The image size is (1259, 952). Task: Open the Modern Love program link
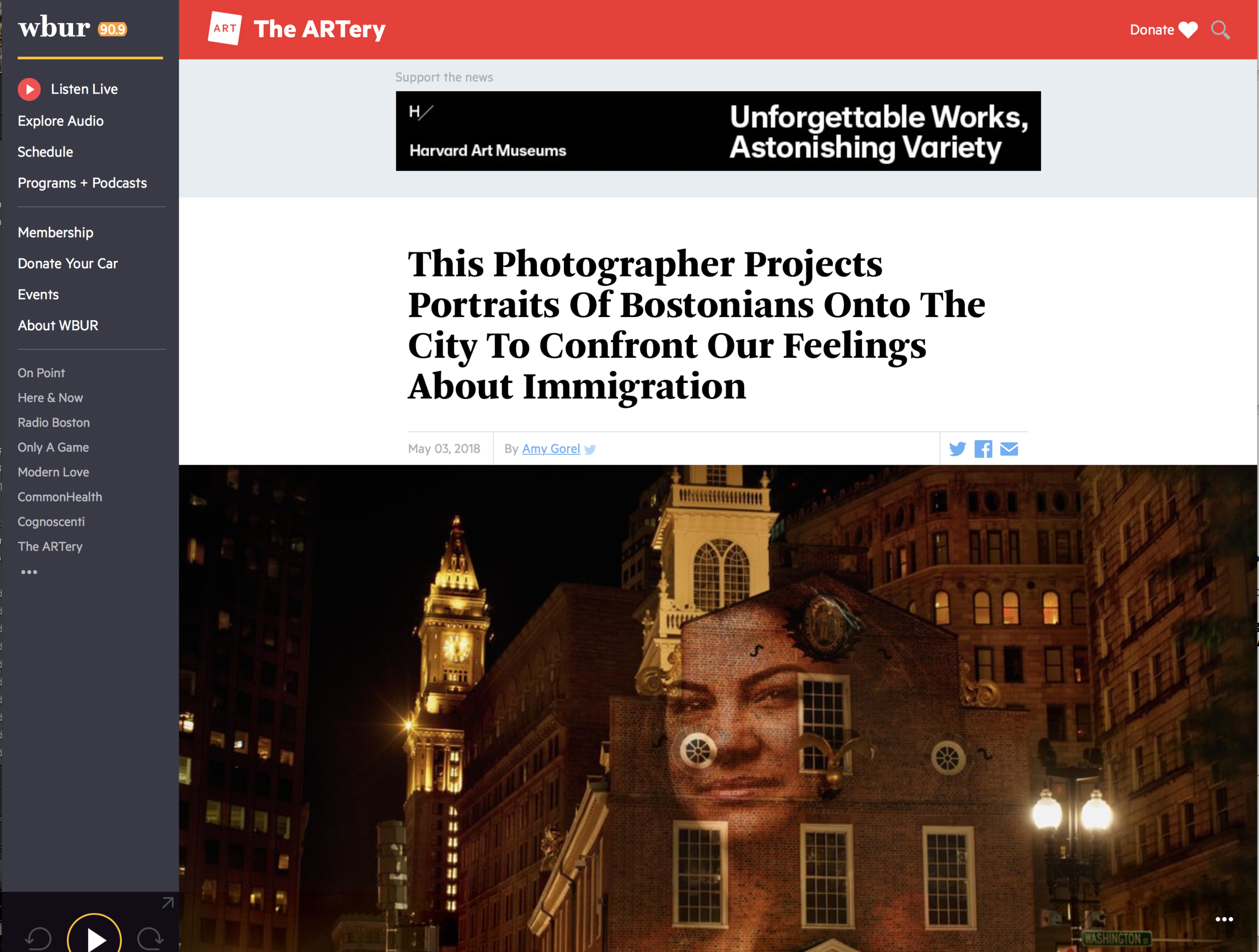53,472
